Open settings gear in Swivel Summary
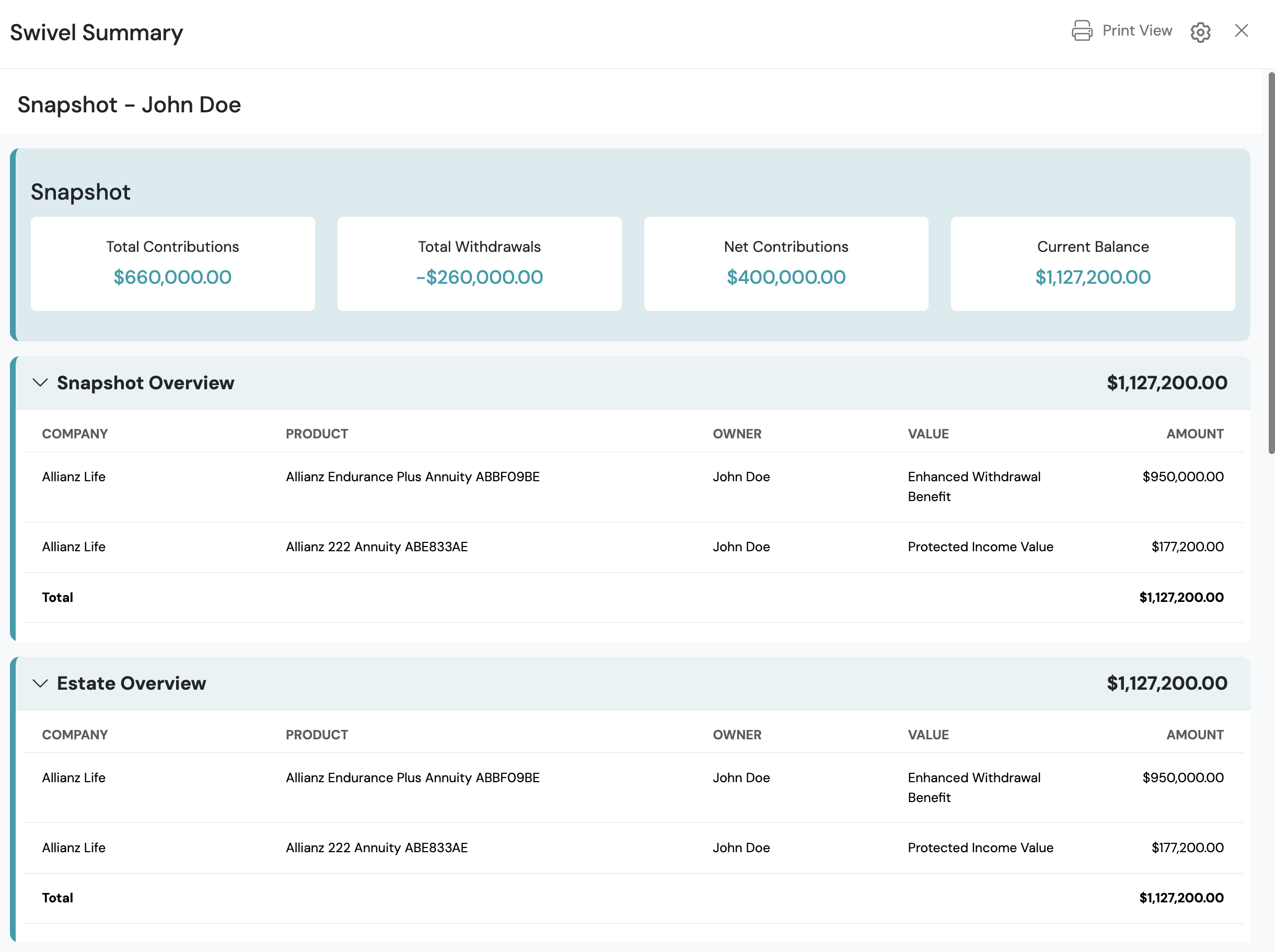1275x952 pixels. click(1200, 32)
